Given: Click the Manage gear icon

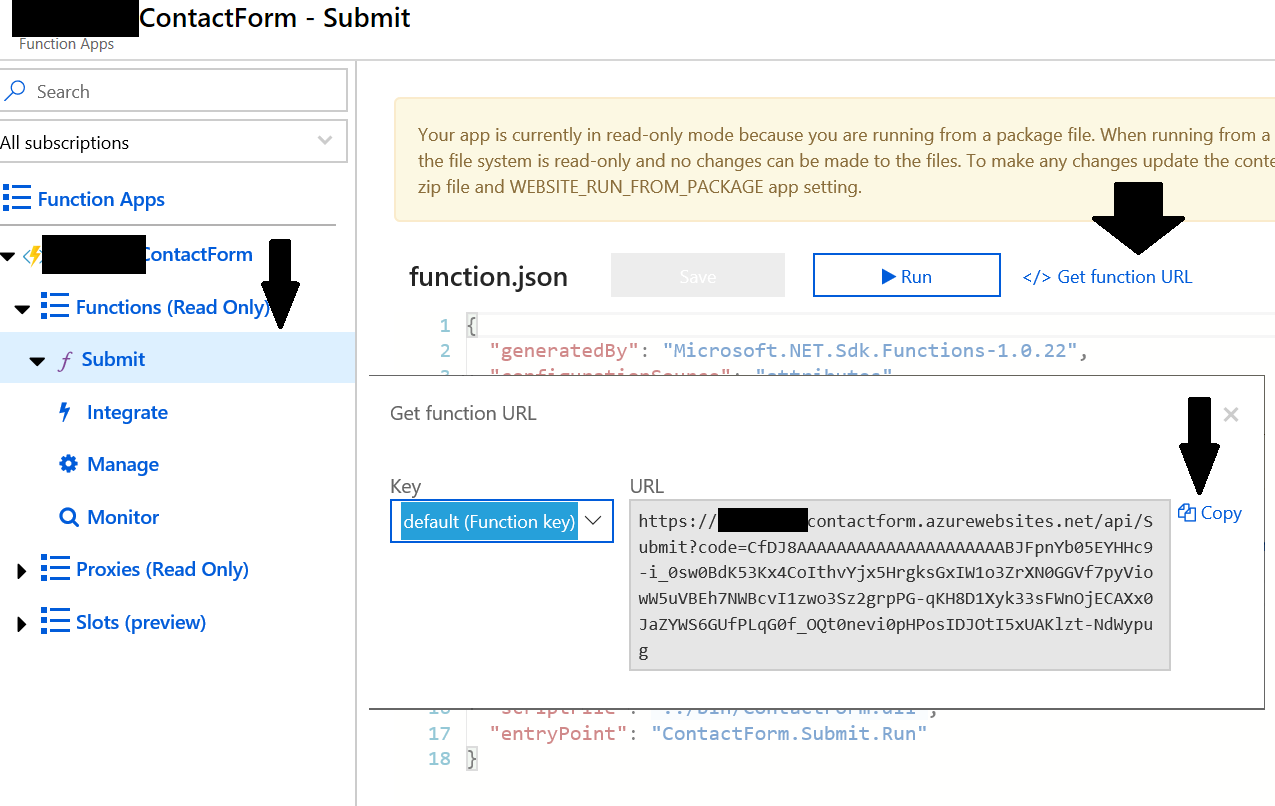Looking at the screenshot, I should click(x=68, y=464).
